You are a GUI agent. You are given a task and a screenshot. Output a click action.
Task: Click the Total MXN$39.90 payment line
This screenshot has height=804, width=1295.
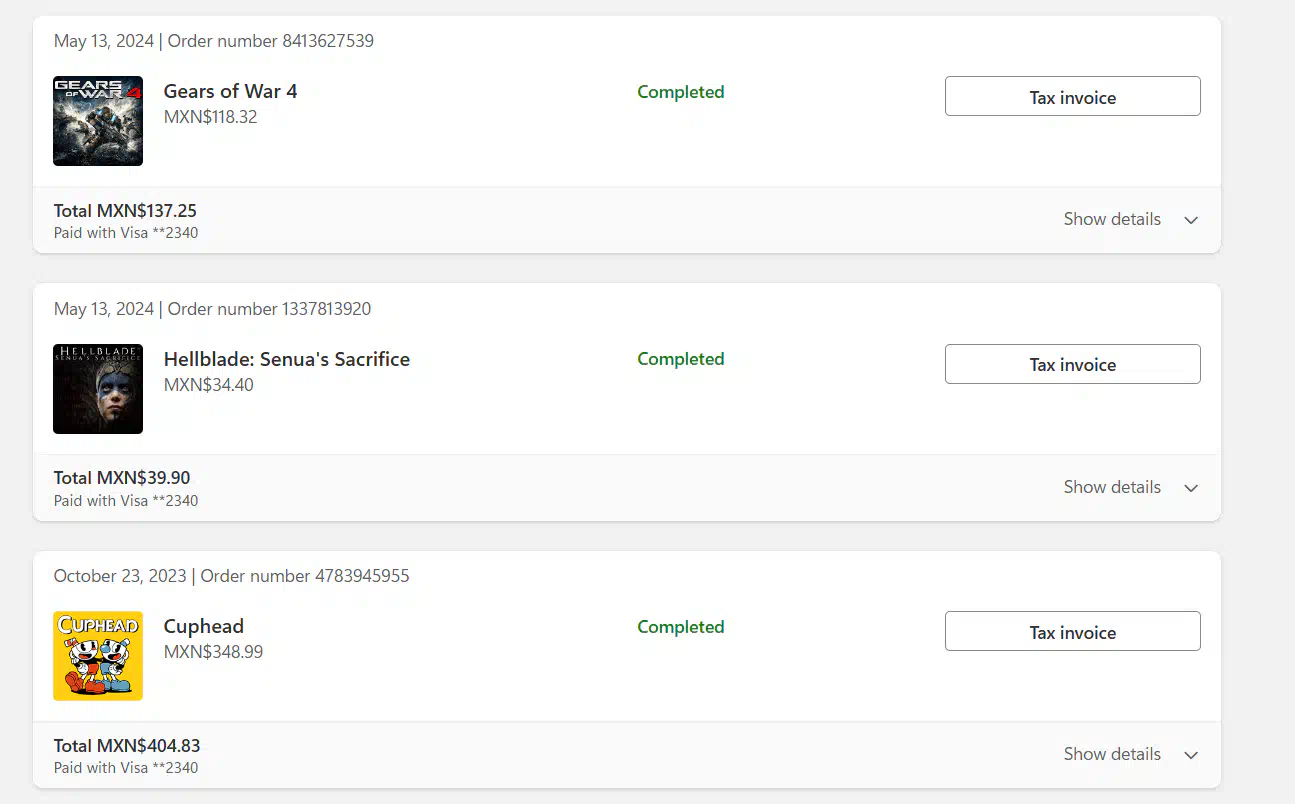coord(122,478)
